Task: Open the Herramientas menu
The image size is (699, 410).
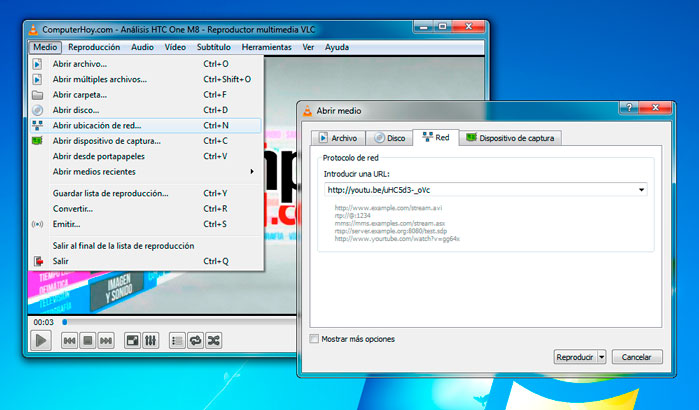Action: pos(267,47)
